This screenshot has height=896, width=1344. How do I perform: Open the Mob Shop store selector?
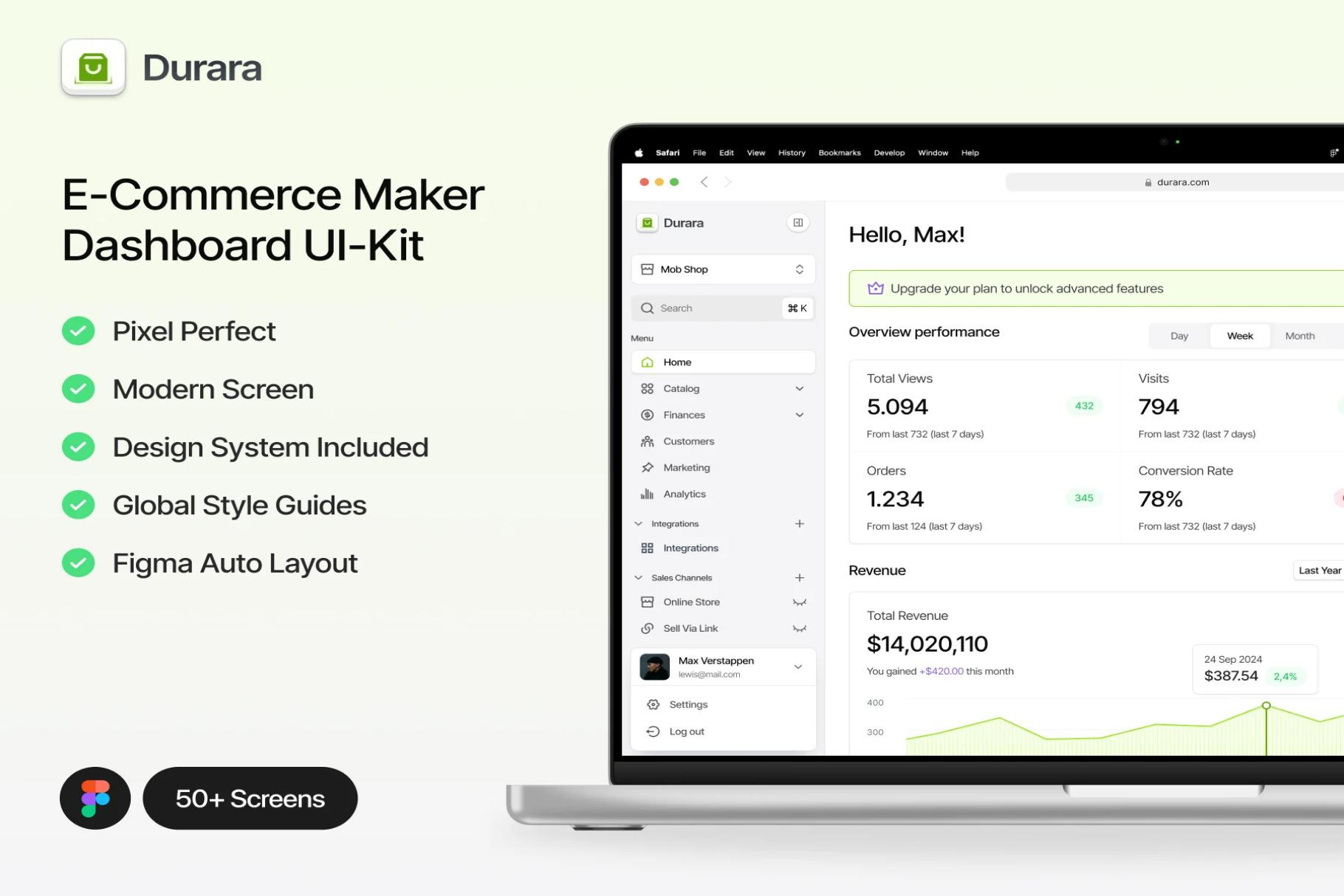coord(723,269)
